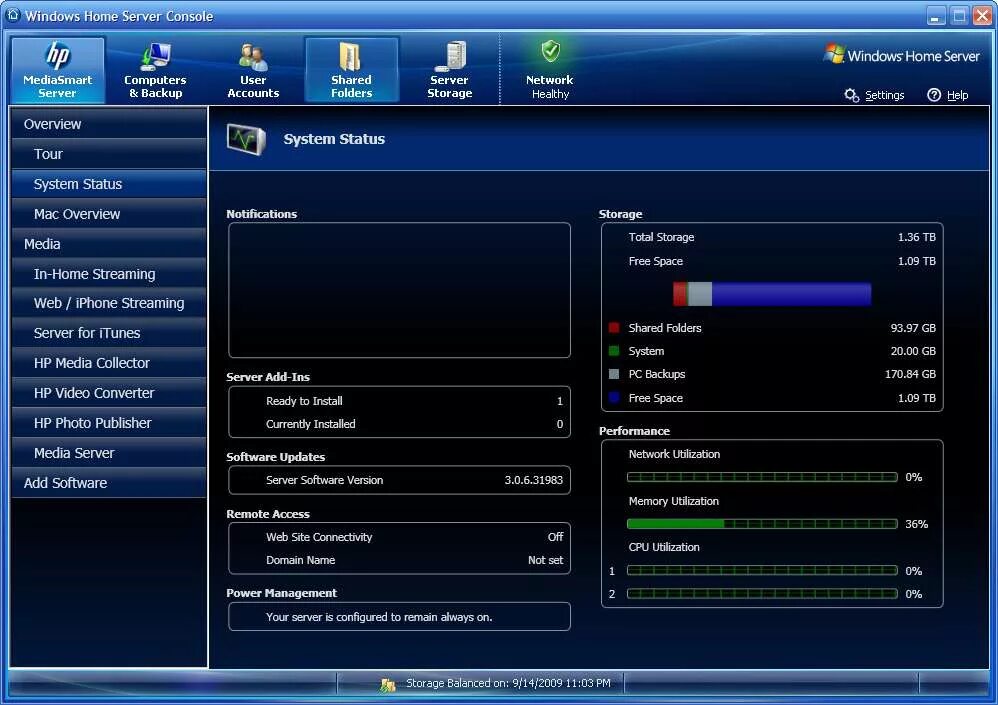Open Server for iTunes page
Screen dimensions: 998x705
click(109, 333)
